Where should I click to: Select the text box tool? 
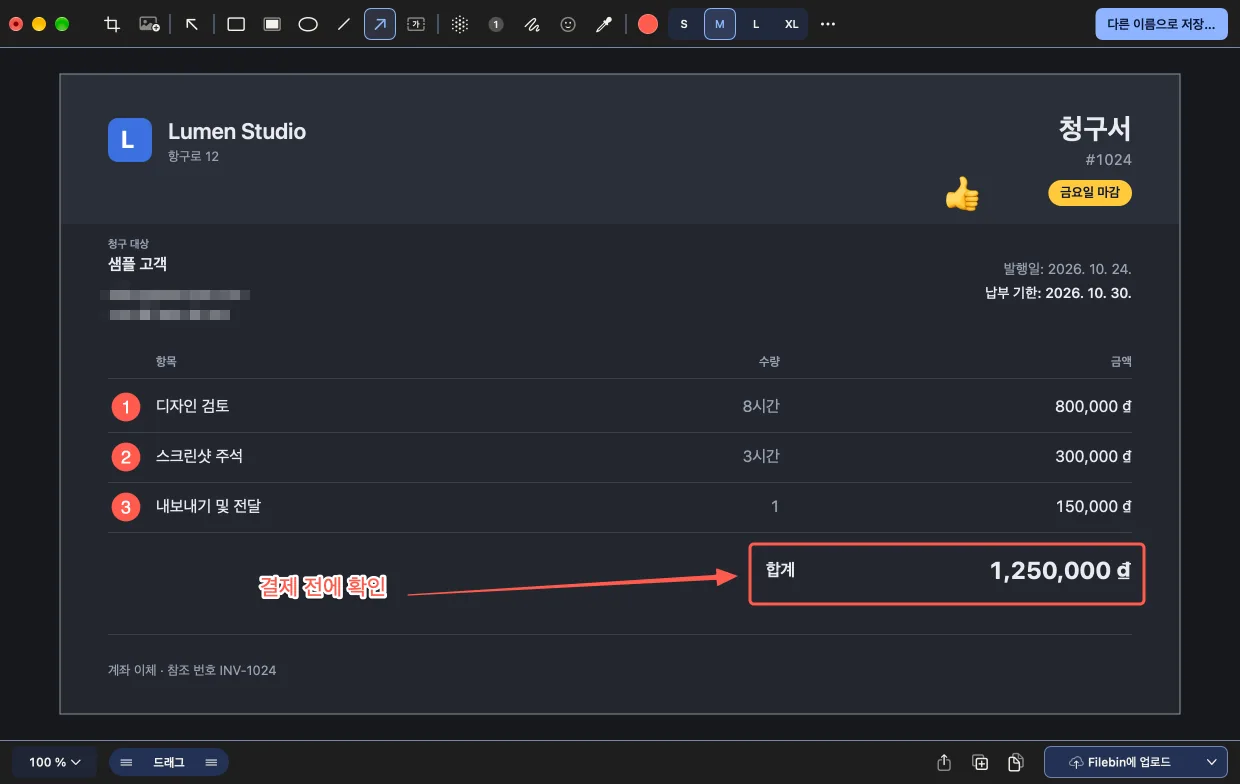pyautogui.click(x=416, y=24)
